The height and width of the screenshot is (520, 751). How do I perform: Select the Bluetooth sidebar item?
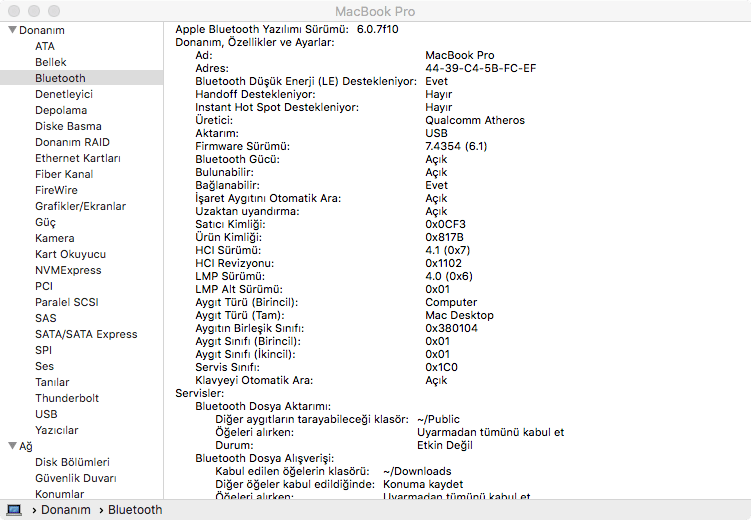tap(81, 78)
